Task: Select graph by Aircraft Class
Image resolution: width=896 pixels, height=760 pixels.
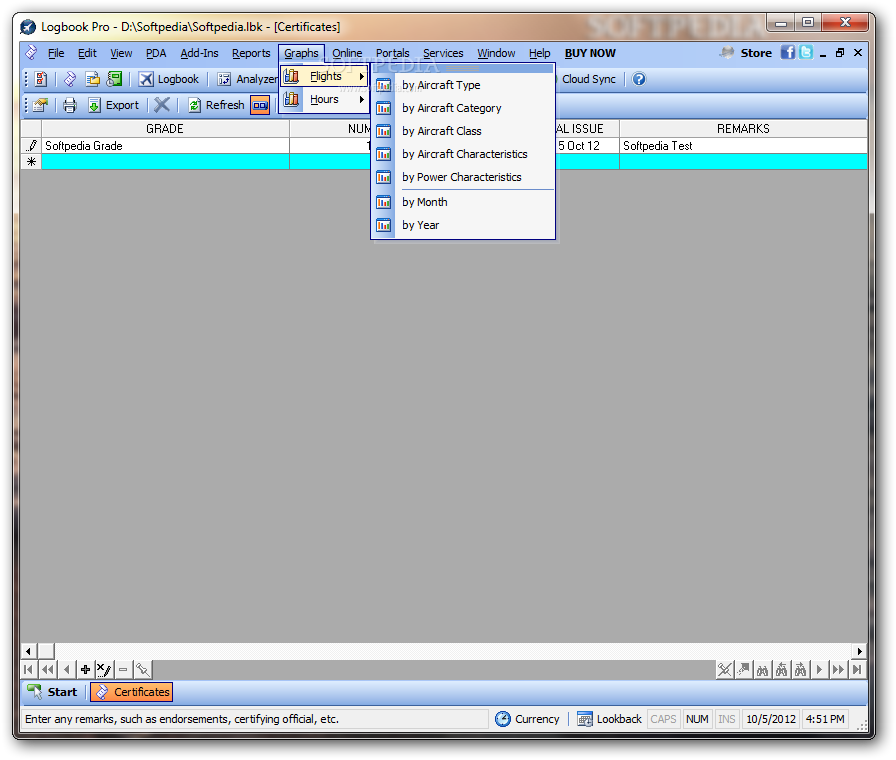Action: [x=463, y=131]
